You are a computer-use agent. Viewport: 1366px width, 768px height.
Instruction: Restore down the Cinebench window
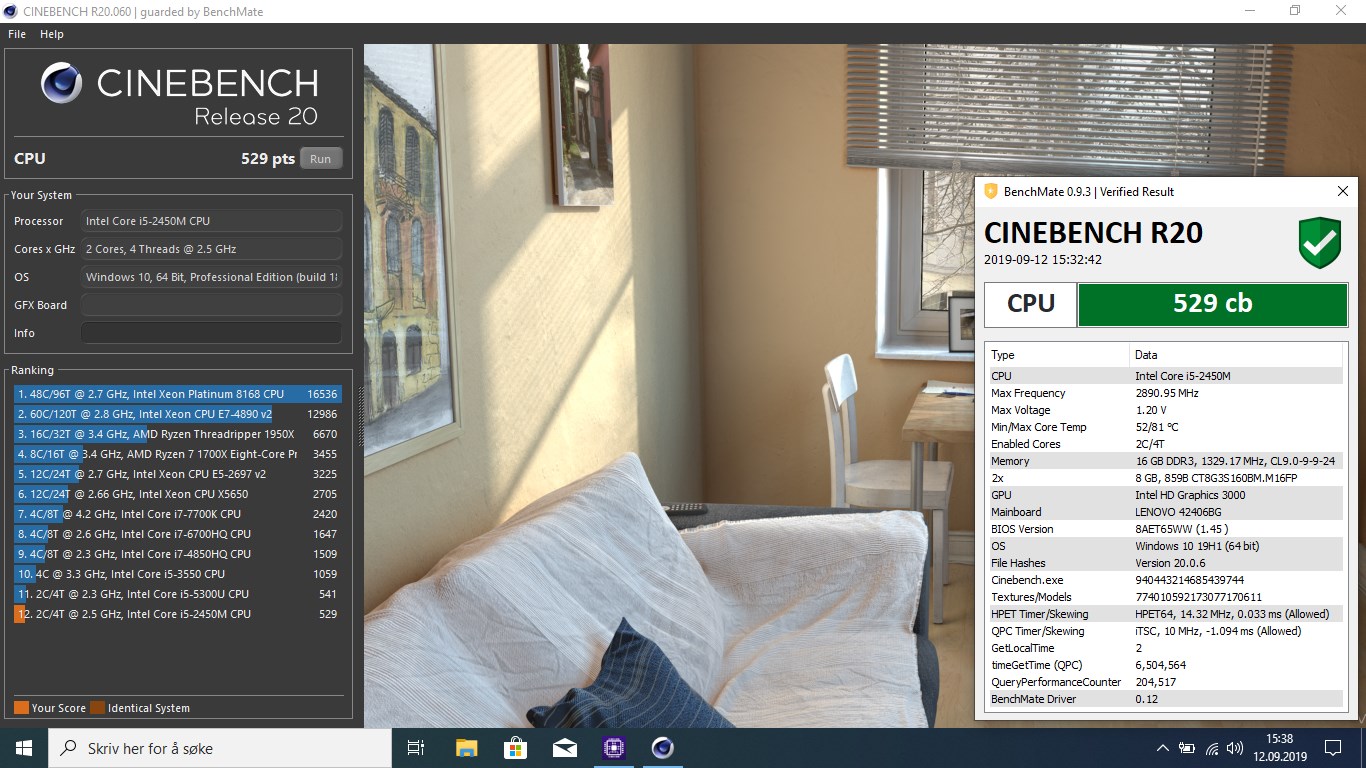point(1295,11)
